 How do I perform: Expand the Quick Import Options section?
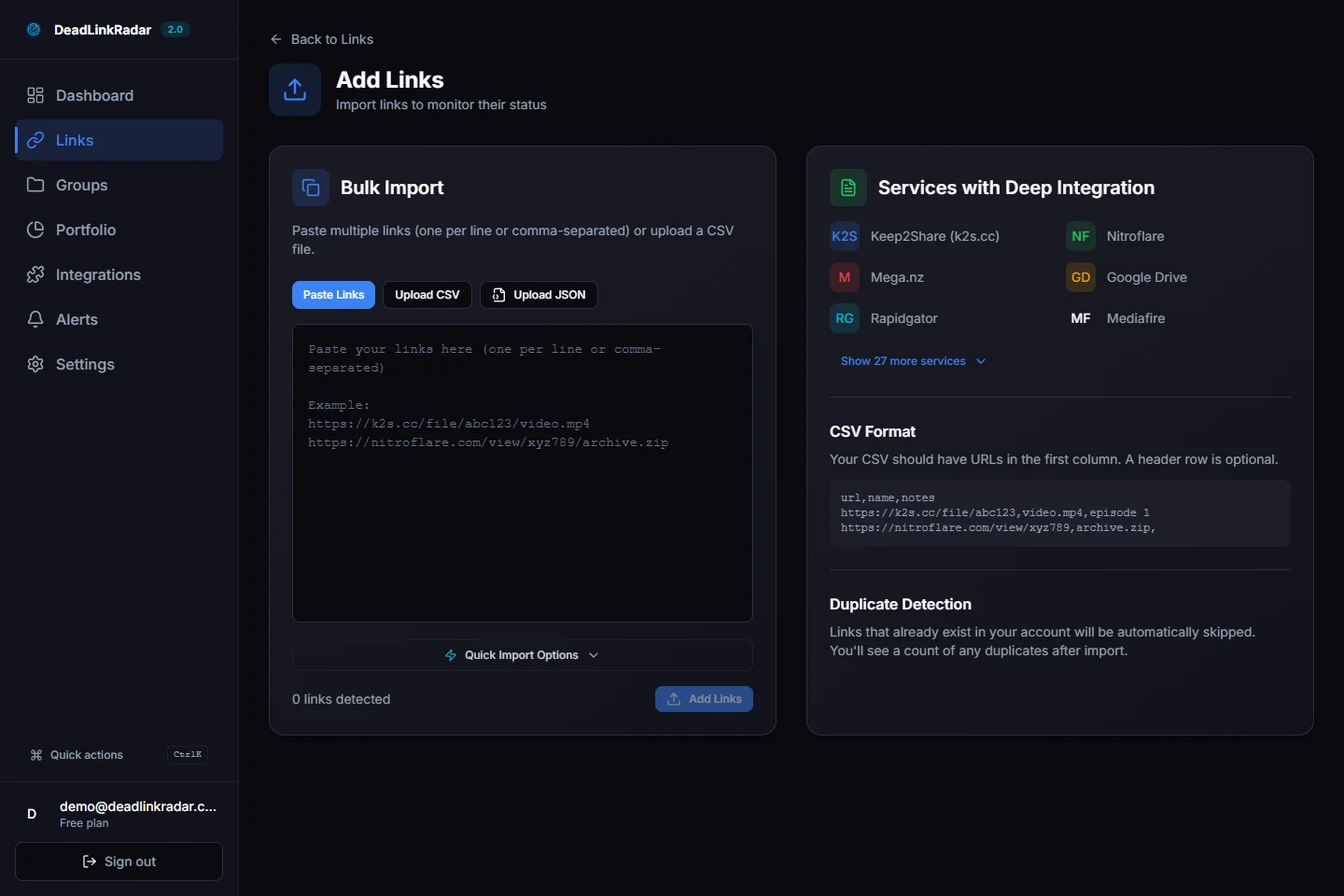(522, 655)
